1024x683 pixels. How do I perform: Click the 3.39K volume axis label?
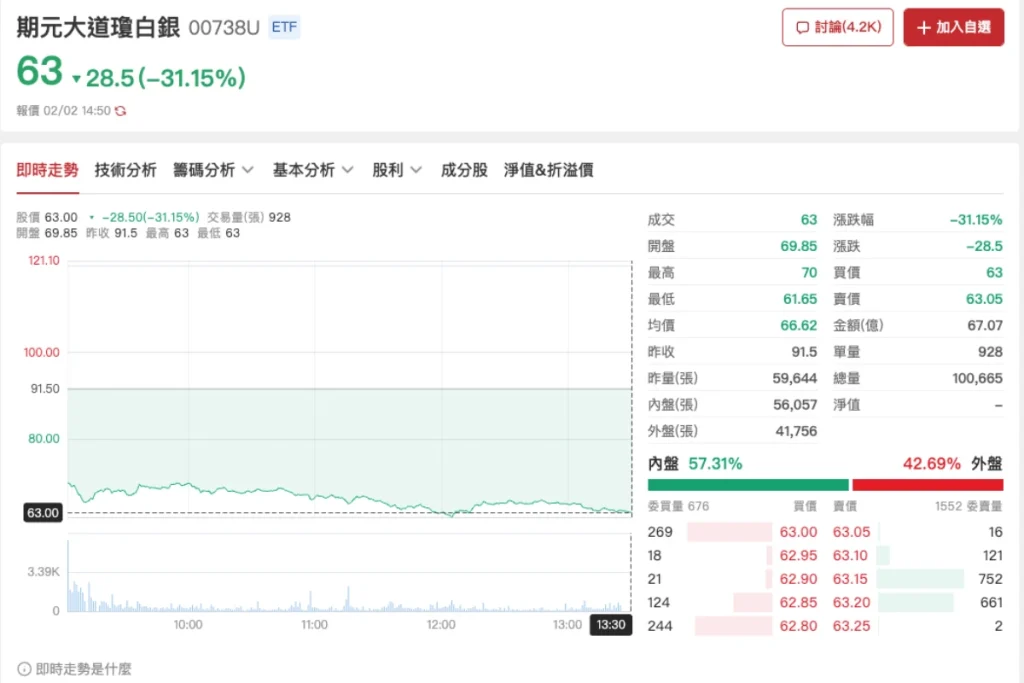click(43, 572)
